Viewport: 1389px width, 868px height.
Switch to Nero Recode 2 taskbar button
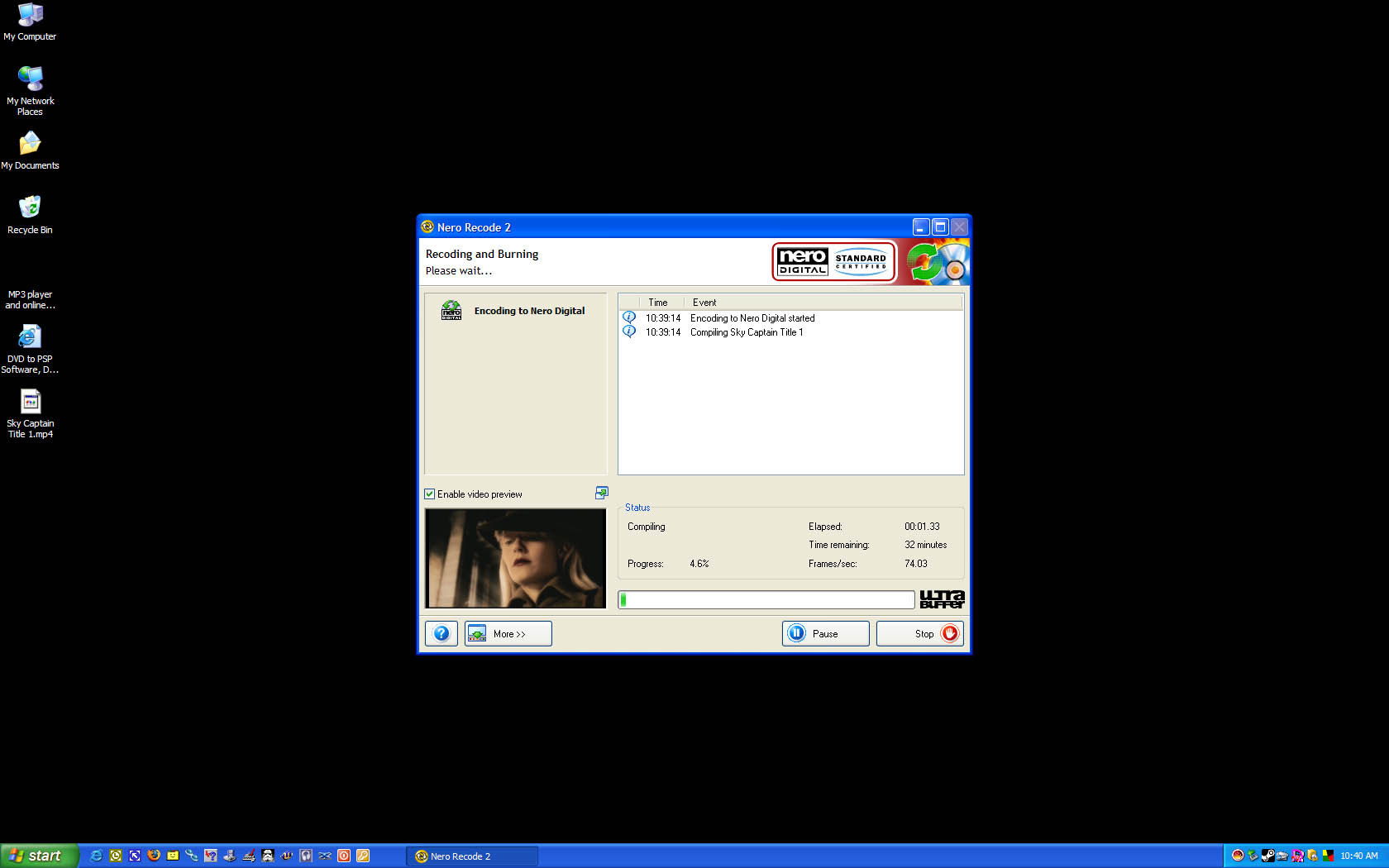472,856
